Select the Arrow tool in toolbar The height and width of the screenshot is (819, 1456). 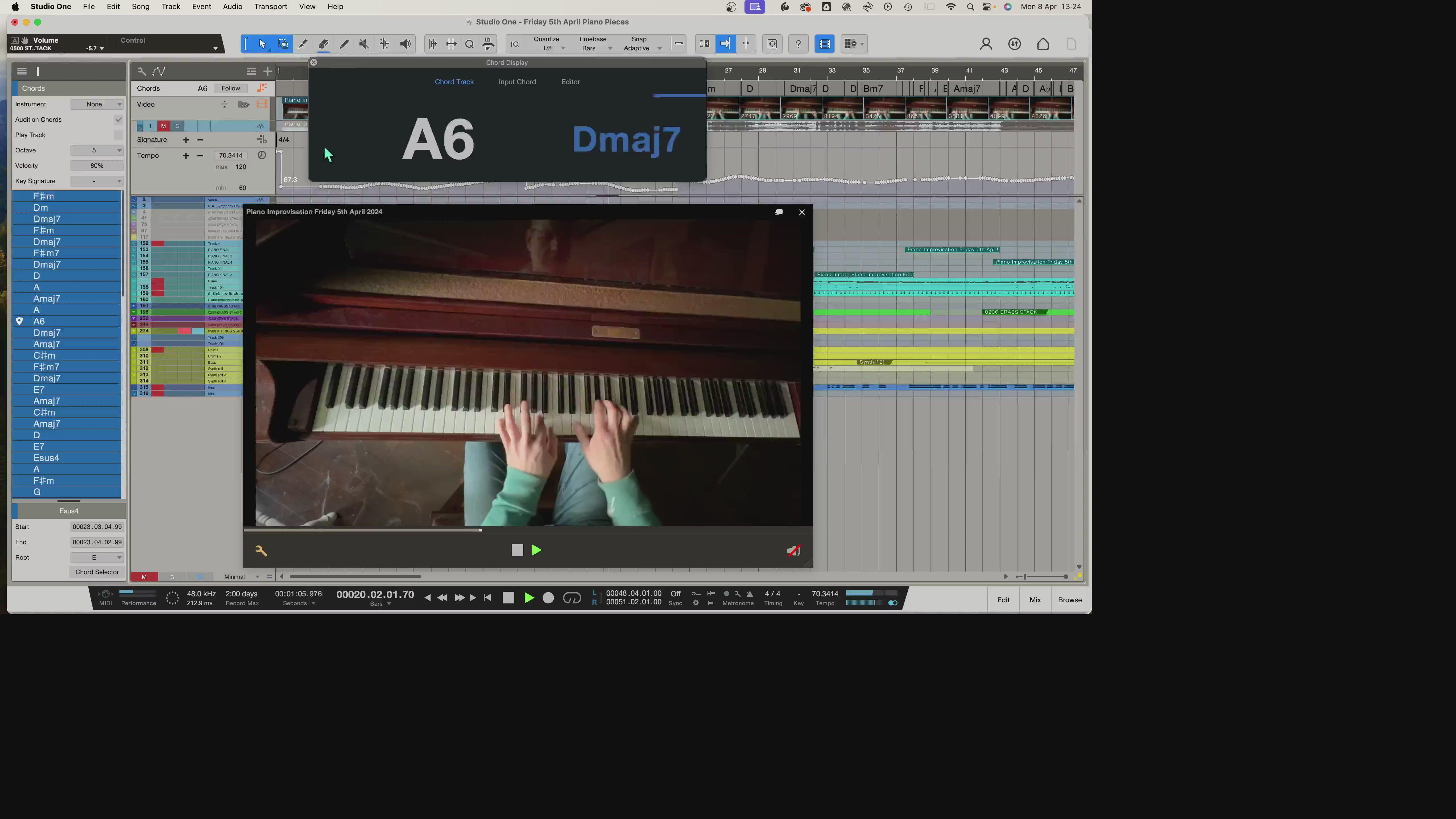point(262,44)
